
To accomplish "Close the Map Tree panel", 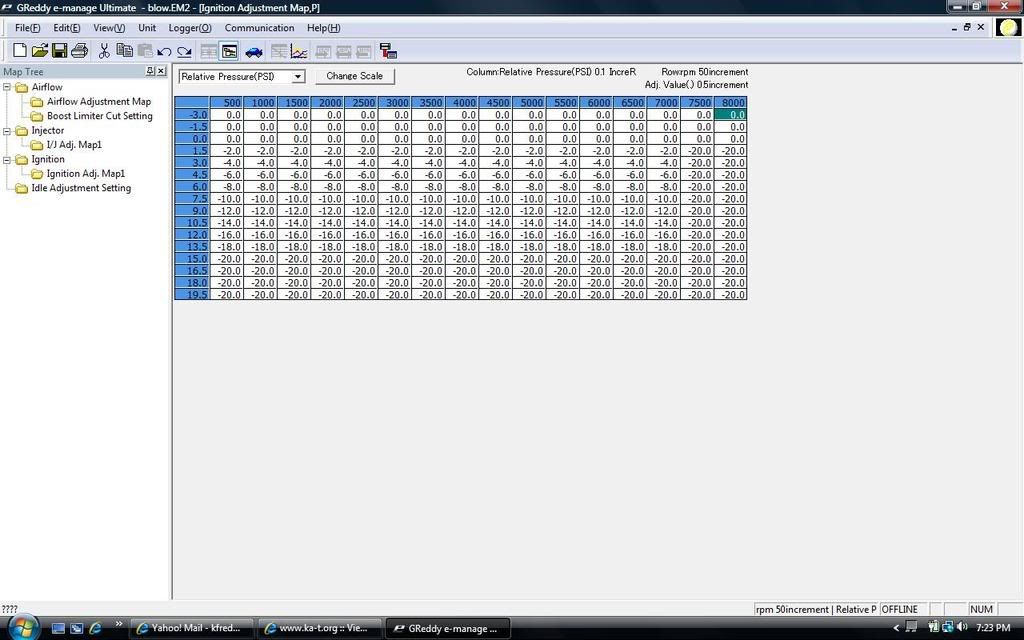I will 161,71.
